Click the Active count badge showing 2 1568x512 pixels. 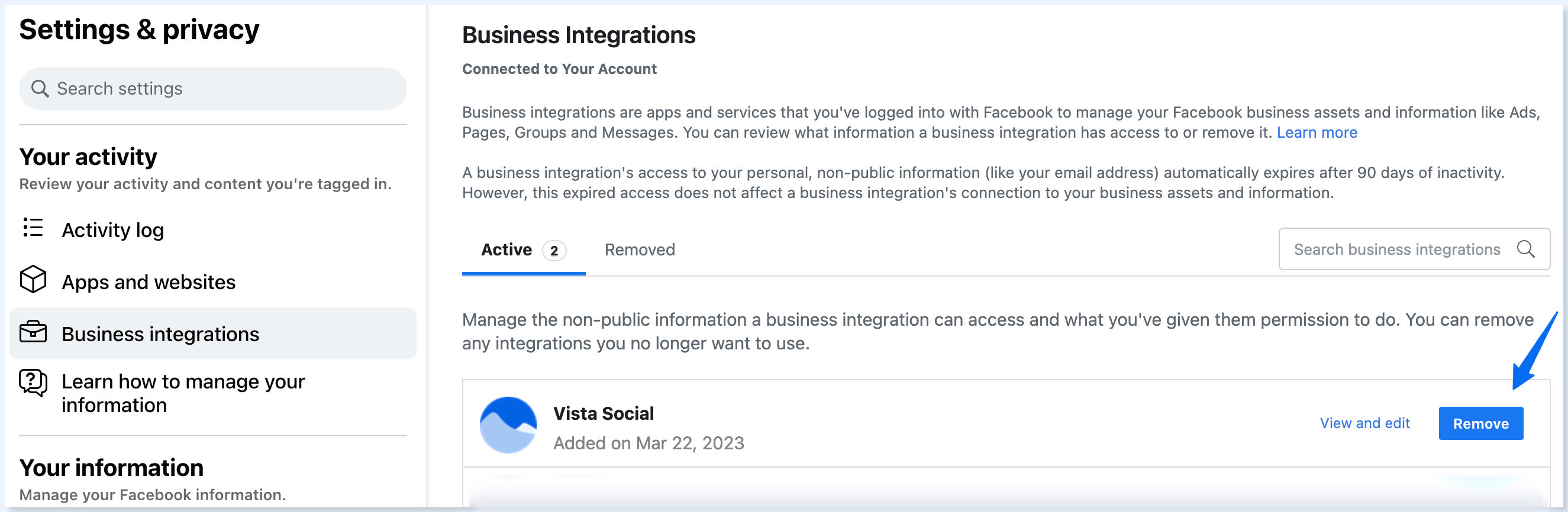point(554,251)
